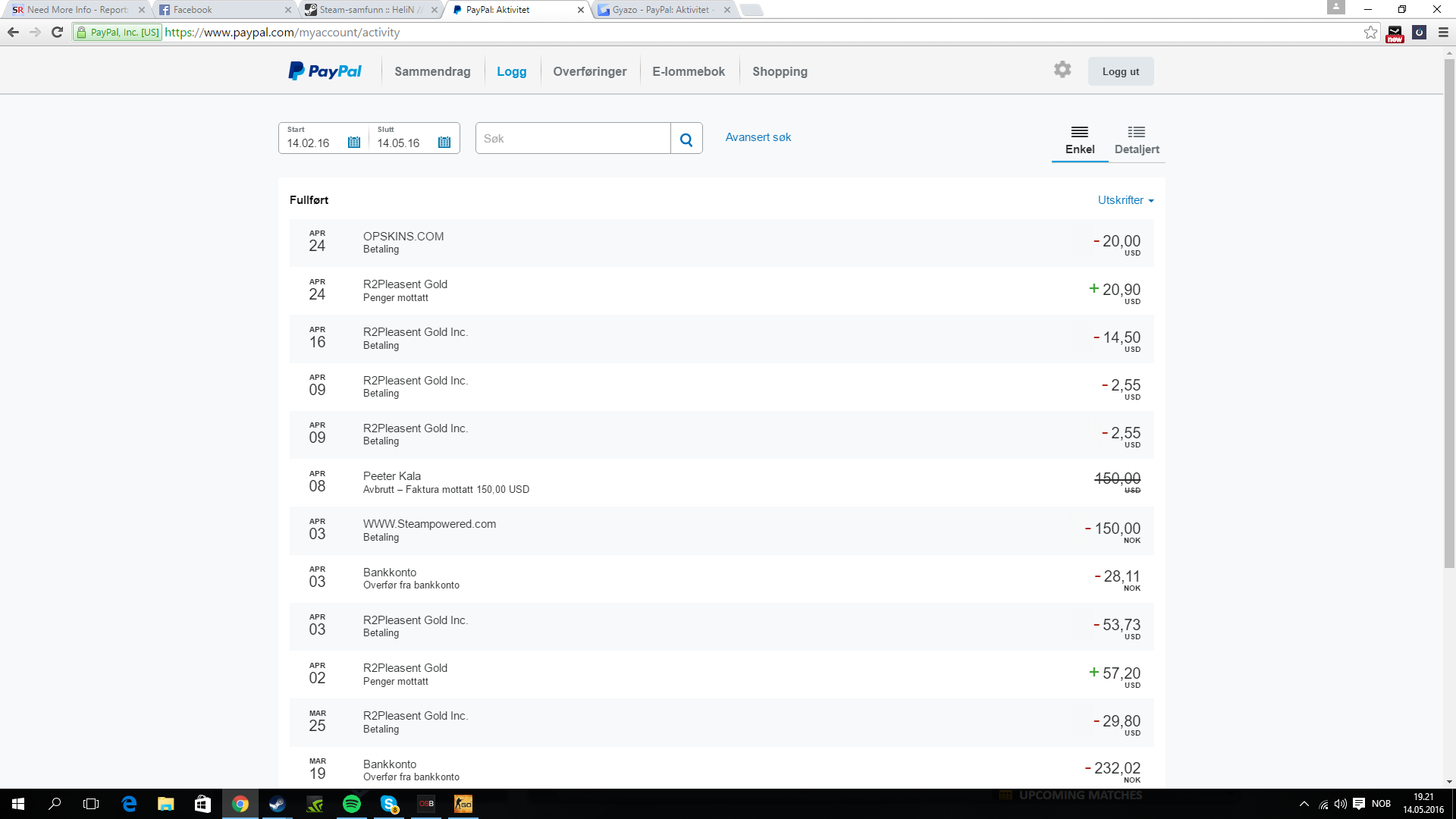Image resolution: width=1456 pixels, height=819 pixels.
Task: Click the Logg ut button
Action: [x=1120, y=71]
